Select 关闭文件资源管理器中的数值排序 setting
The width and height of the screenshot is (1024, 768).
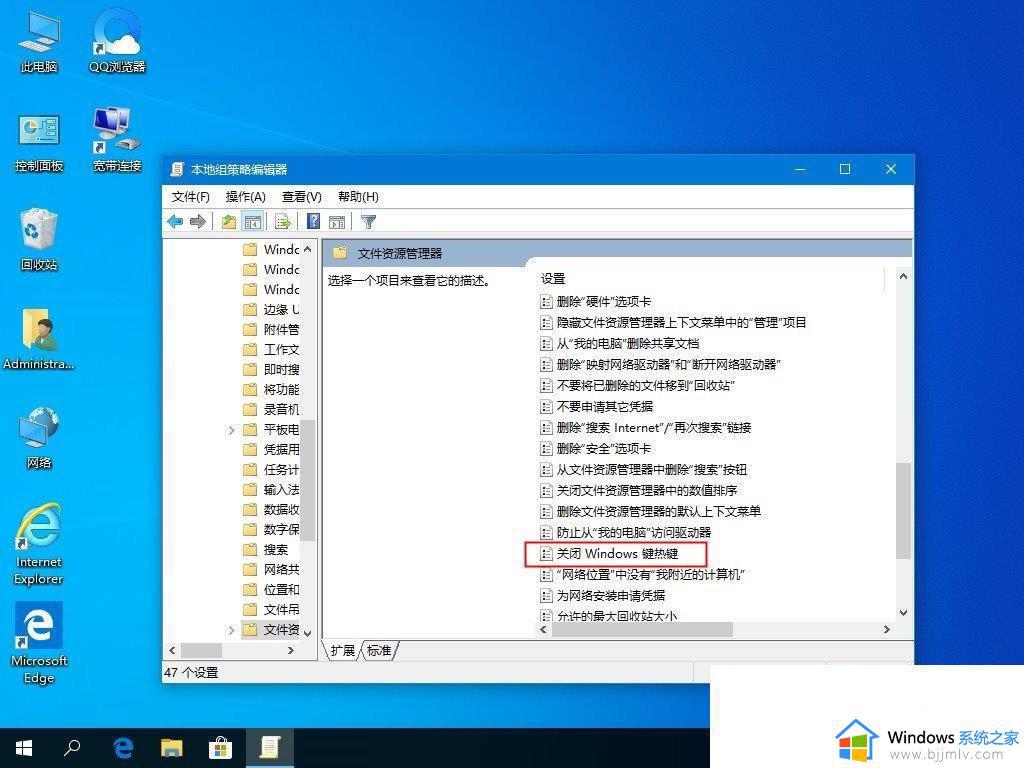[x=639, y=490]
